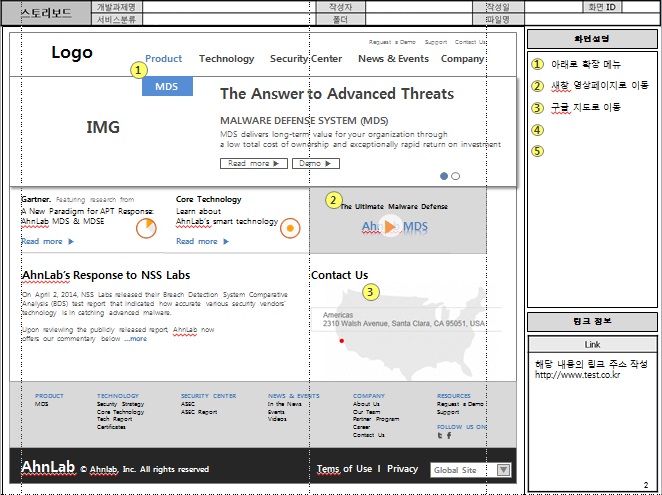This screenshot has width=662, height=495.
Task: Click the orange pie chart icon beside Gartner
Action: (x=146, y=228)
